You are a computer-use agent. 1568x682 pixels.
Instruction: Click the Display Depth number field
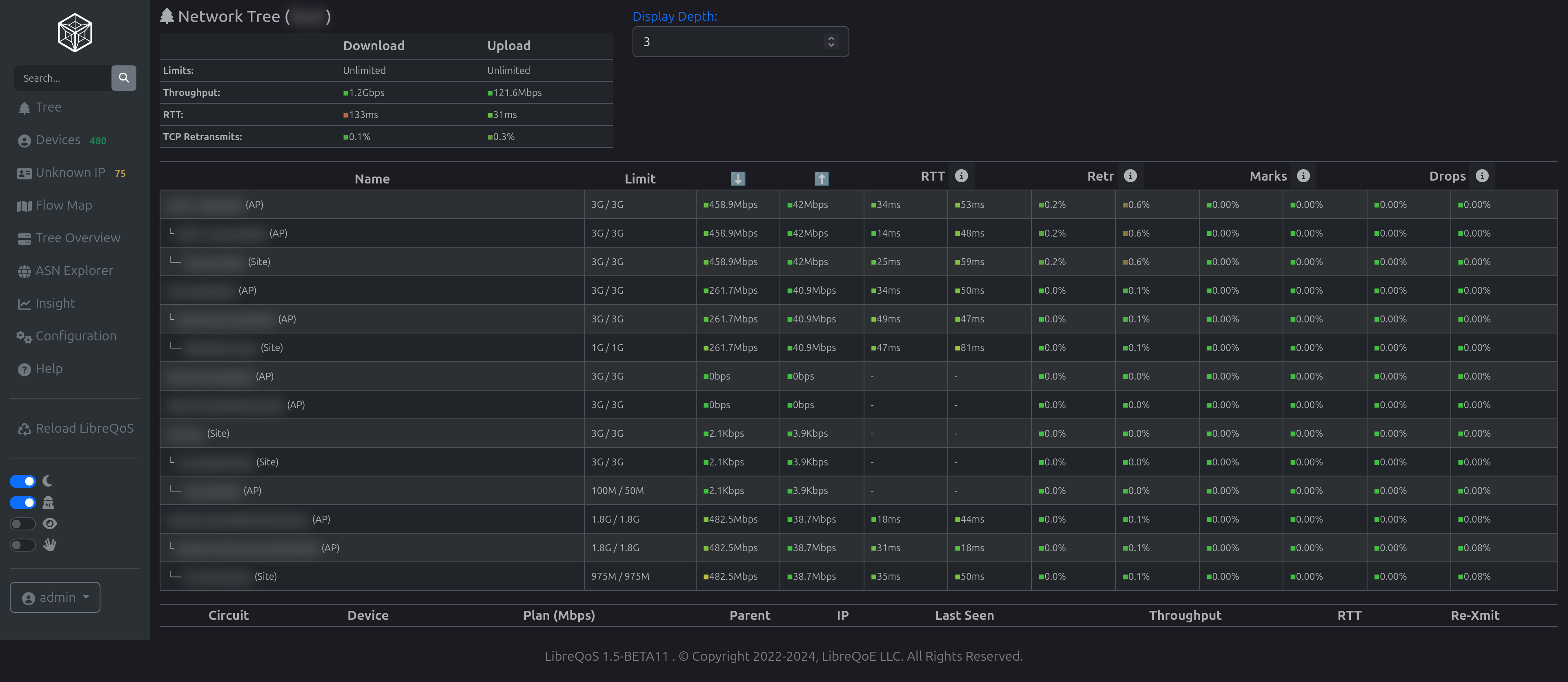[724, 41]
